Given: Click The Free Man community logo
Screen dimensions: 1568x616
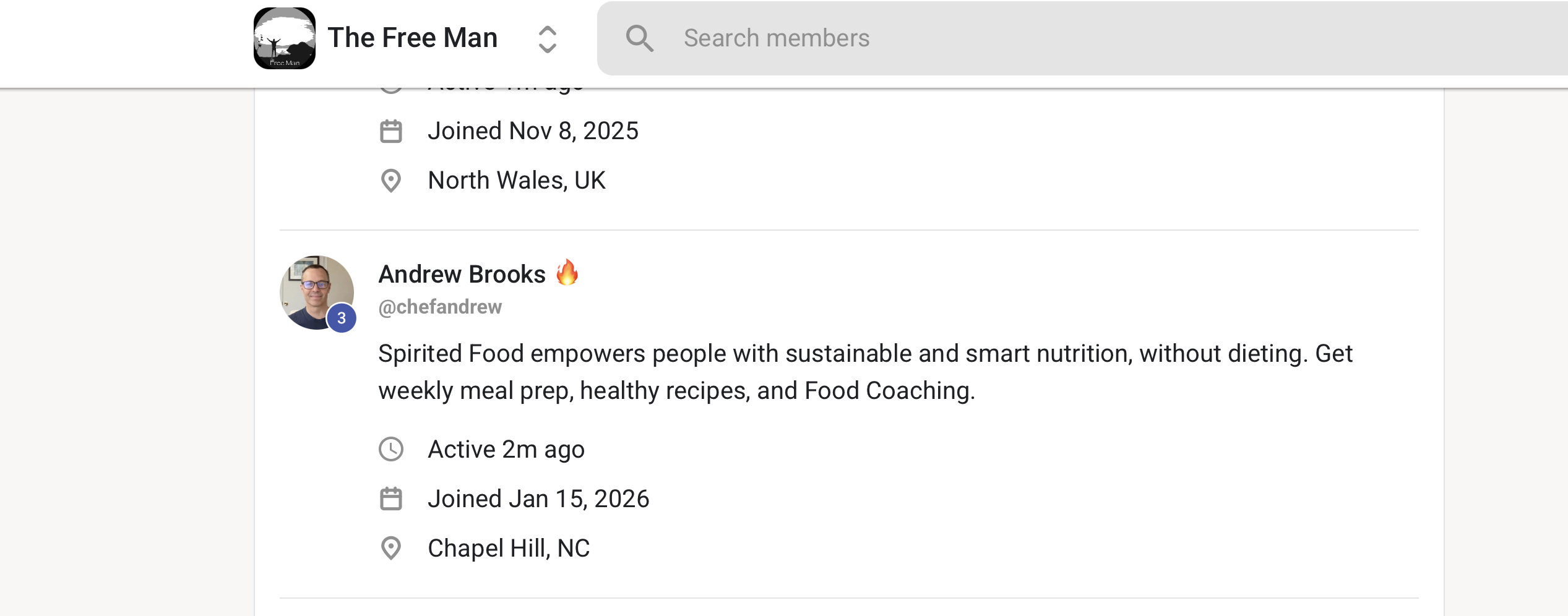Looking at the screenshot, I should coord(285,38).
